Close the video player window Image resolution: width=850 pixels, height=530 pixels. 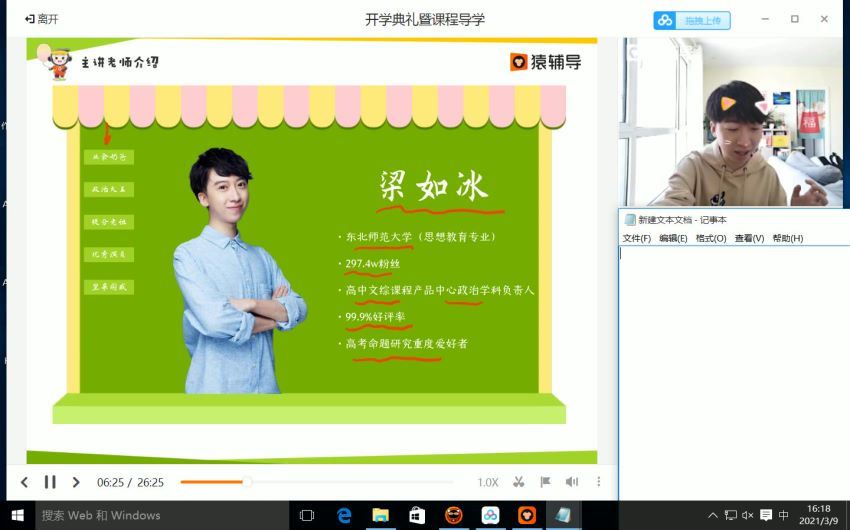click(x=824, y=19)
